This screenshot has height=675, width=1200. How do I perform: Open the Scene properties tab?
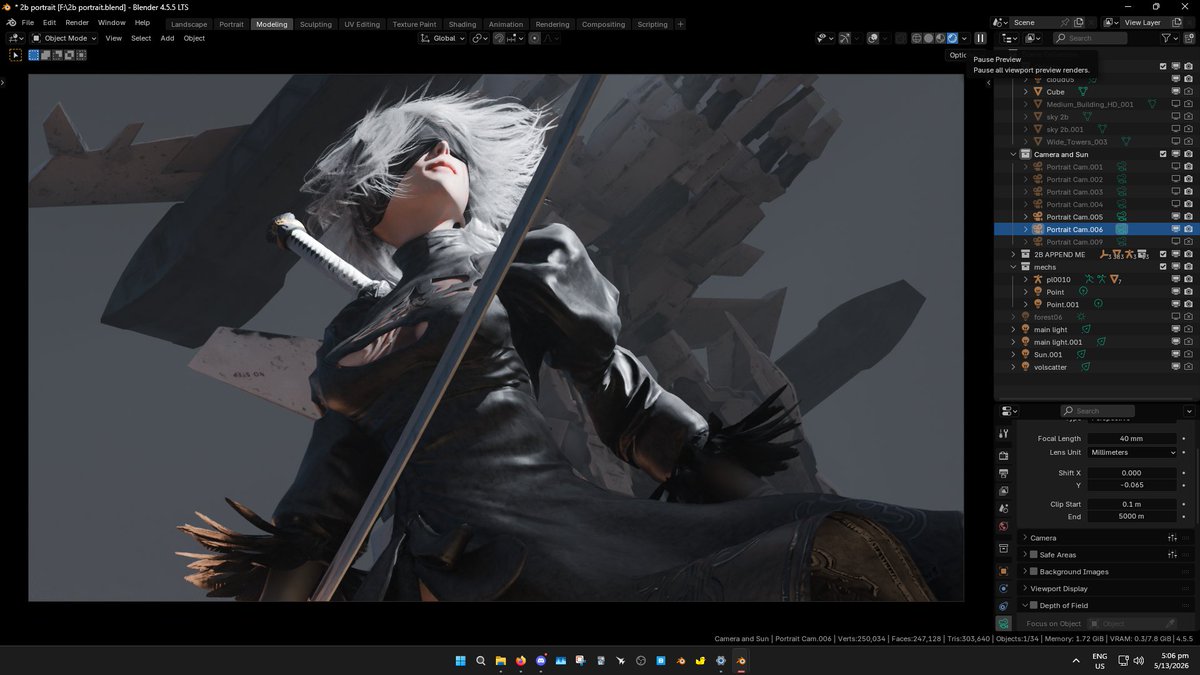[x=1003, y=509]
